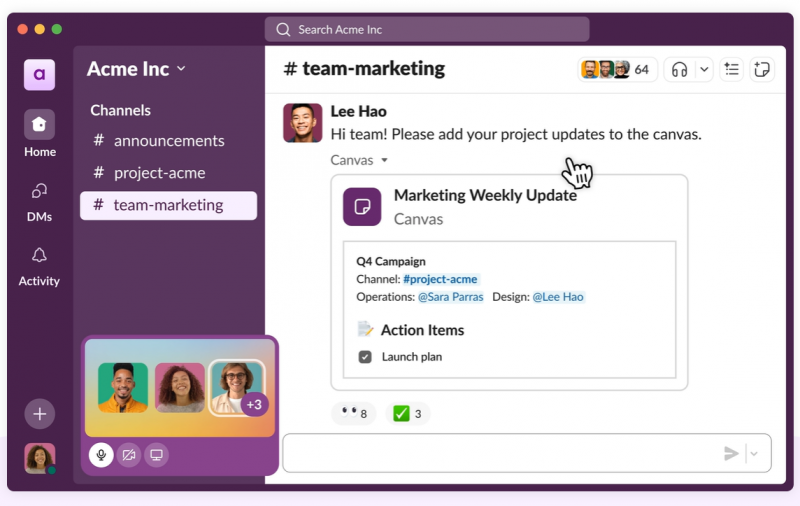Click the eyes emoji reaction
This screenshot has width=800, height=506.
click(x=353, y=413)
